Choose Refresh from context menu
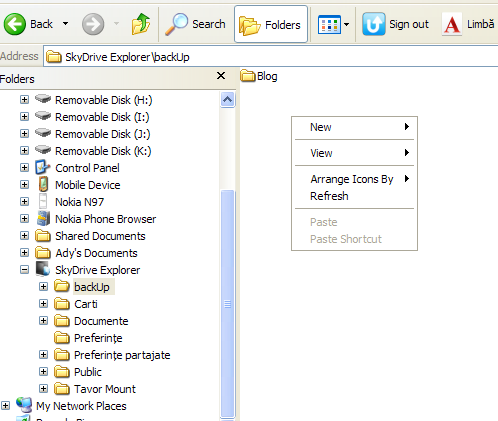This screenshot has height=421, width=498. [354, 196]
